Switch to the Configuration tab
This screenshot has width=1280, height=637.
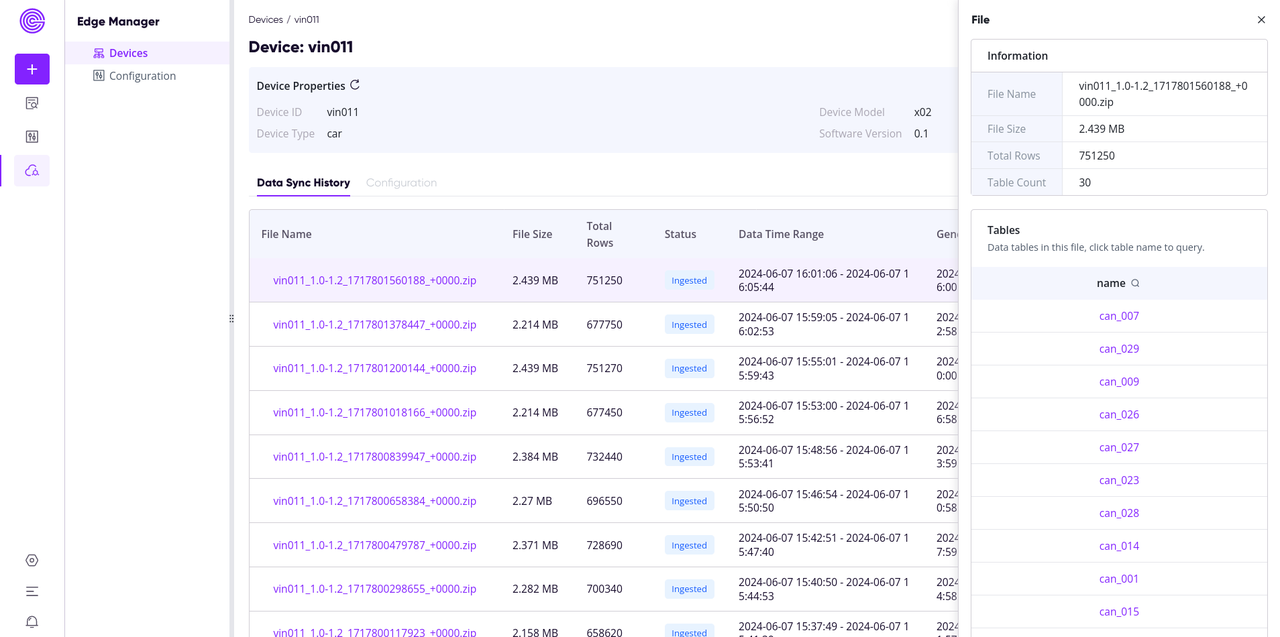(x=401, y=183)
